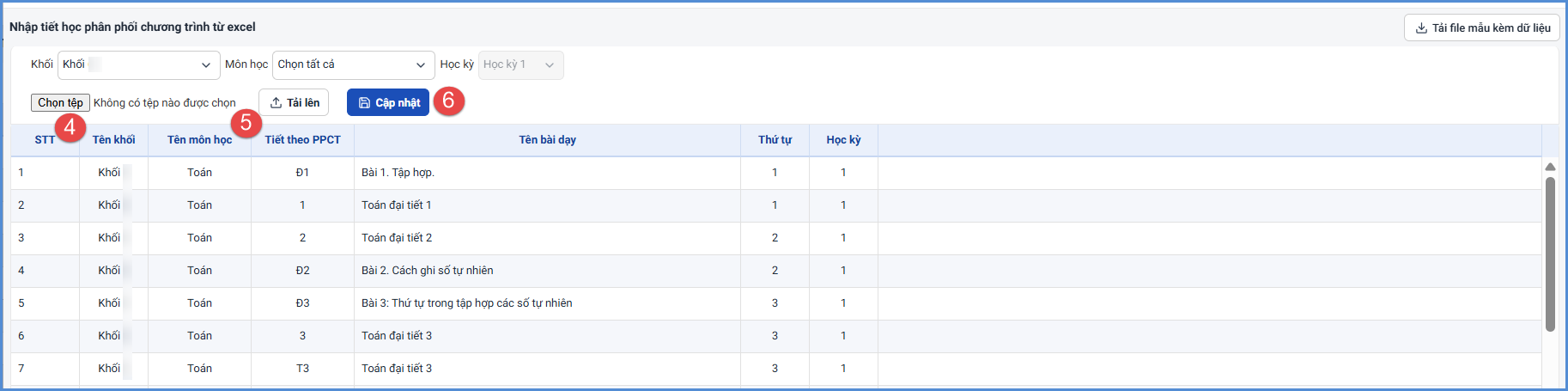Click PPCT cell 'Đ3'
Viewport: 1568px width, 391px height.
click(x=302, y=303)
